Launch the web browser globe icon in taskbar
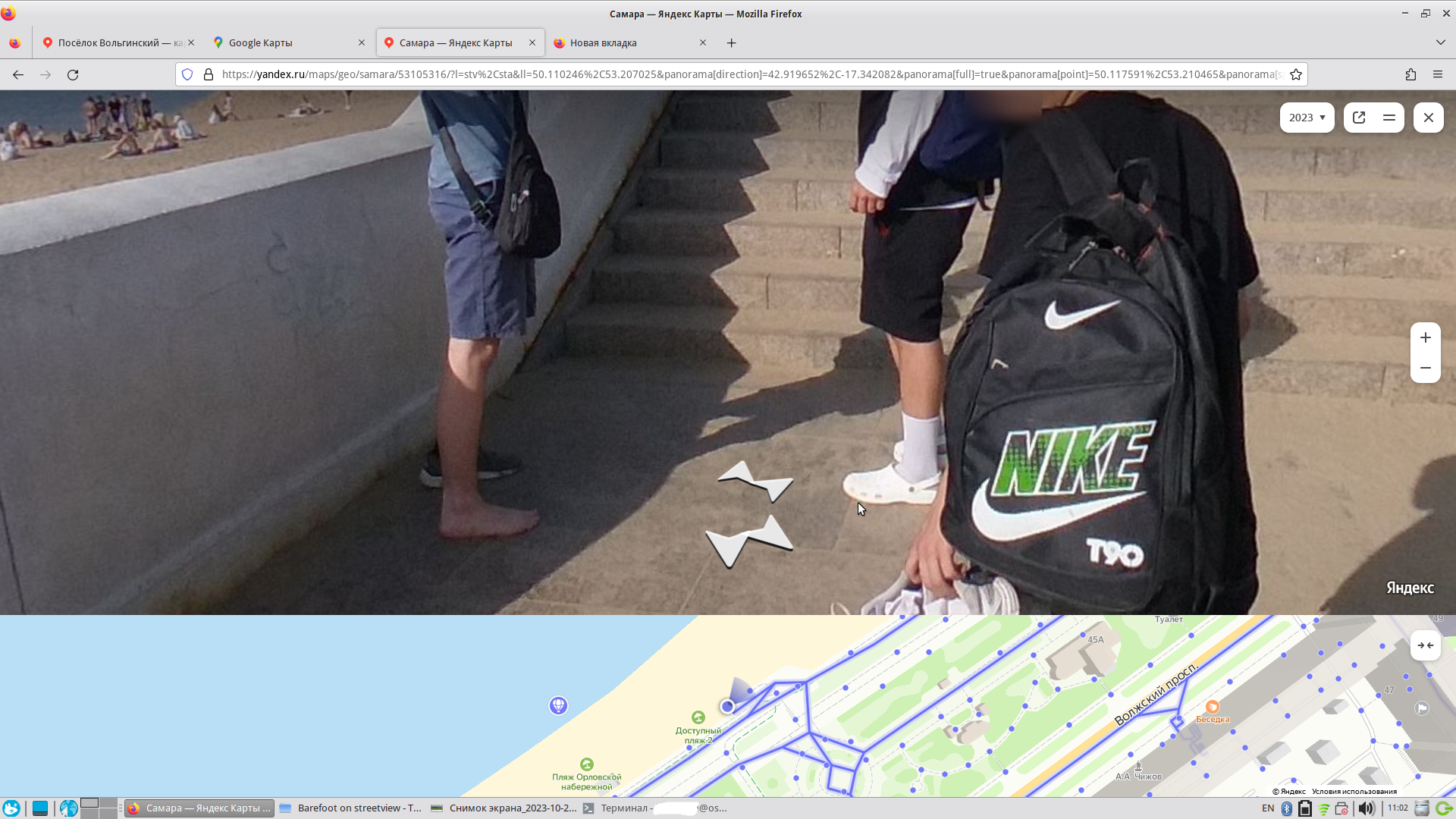Viewport: 1456px width, 819px height. pos(69,808)
